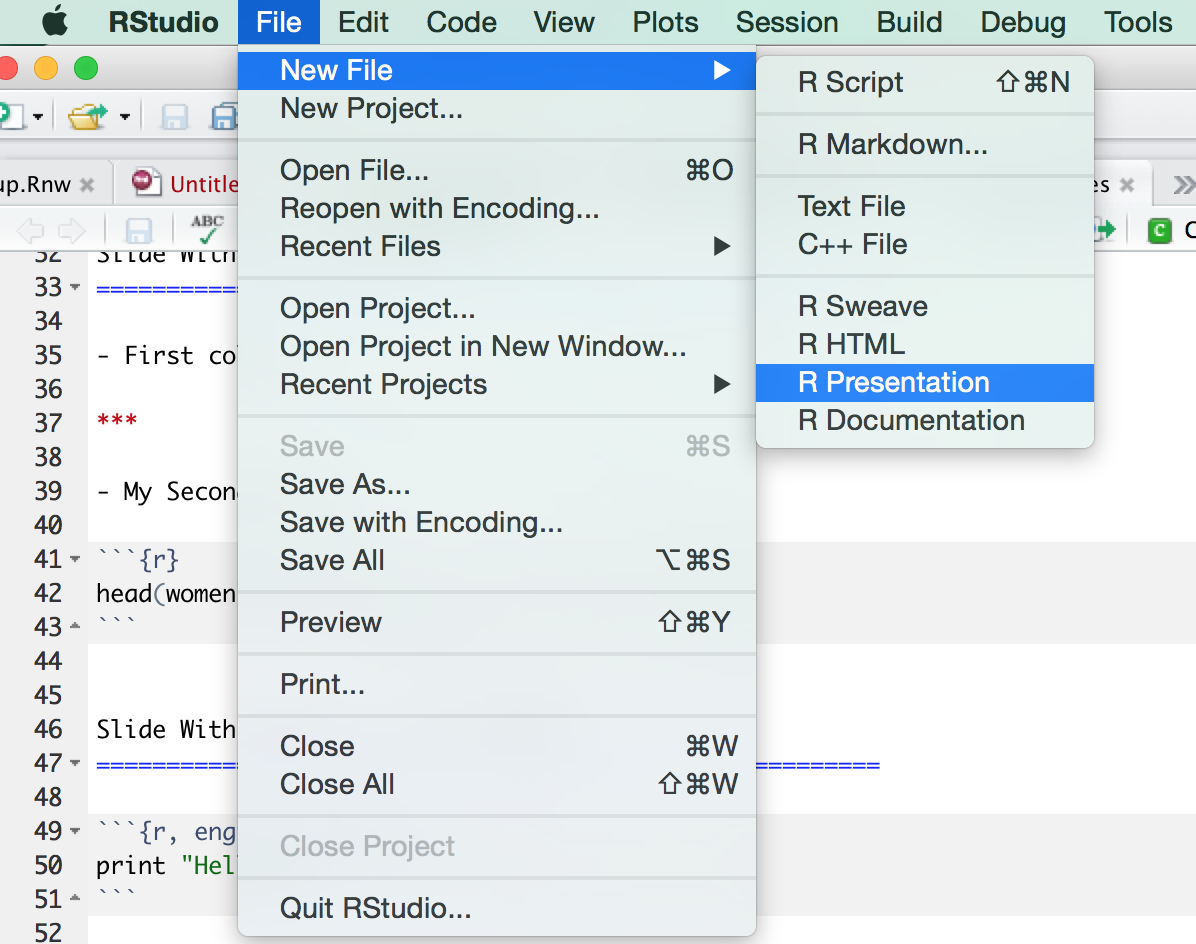The width and height of the screenshot is (1196, 944).
Task: Open the Plots menu
Action: pyautogui.click(x=665, y=22)
